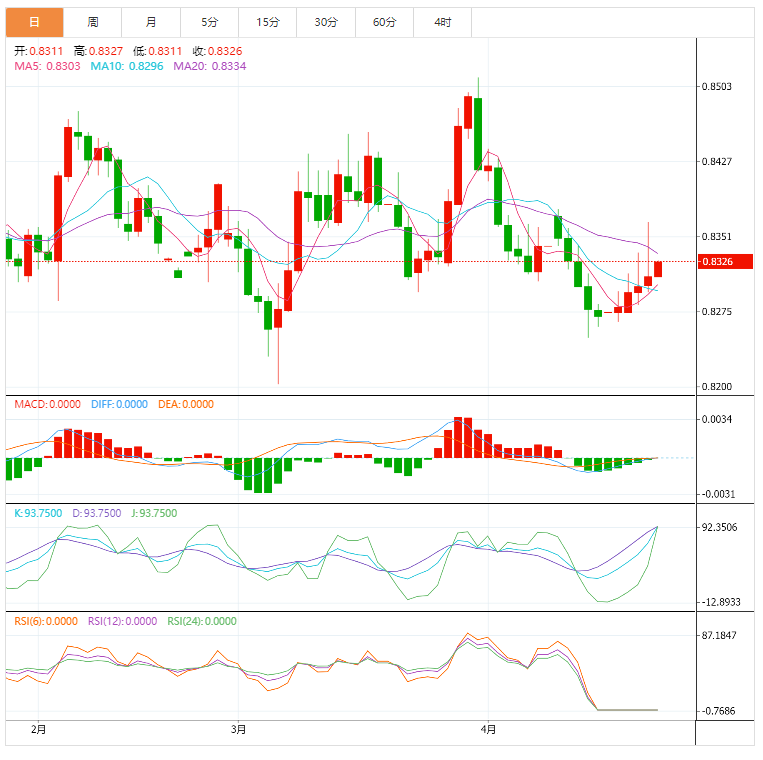The height and width of the screenshot is (760, 763).
Task: Open the 60分 interval tab
Action: coord(384,22)
